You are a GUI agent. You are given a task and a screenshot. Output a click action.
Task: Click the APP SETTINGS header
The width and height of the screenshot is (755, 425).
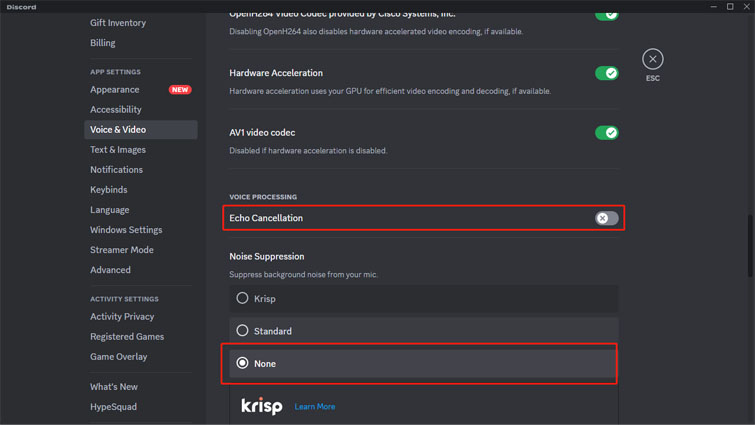[115, 72]
